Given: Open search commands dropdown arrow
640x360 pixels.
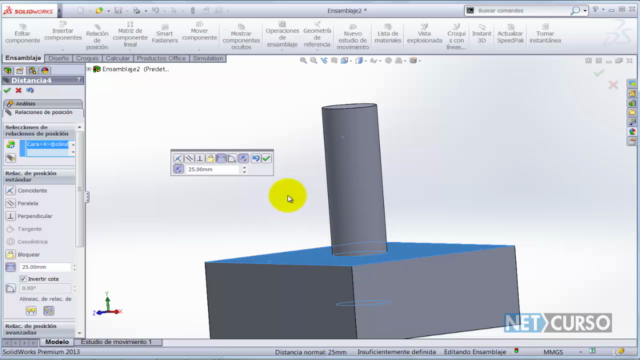Looking at the screenshot, I should point(585,11).
